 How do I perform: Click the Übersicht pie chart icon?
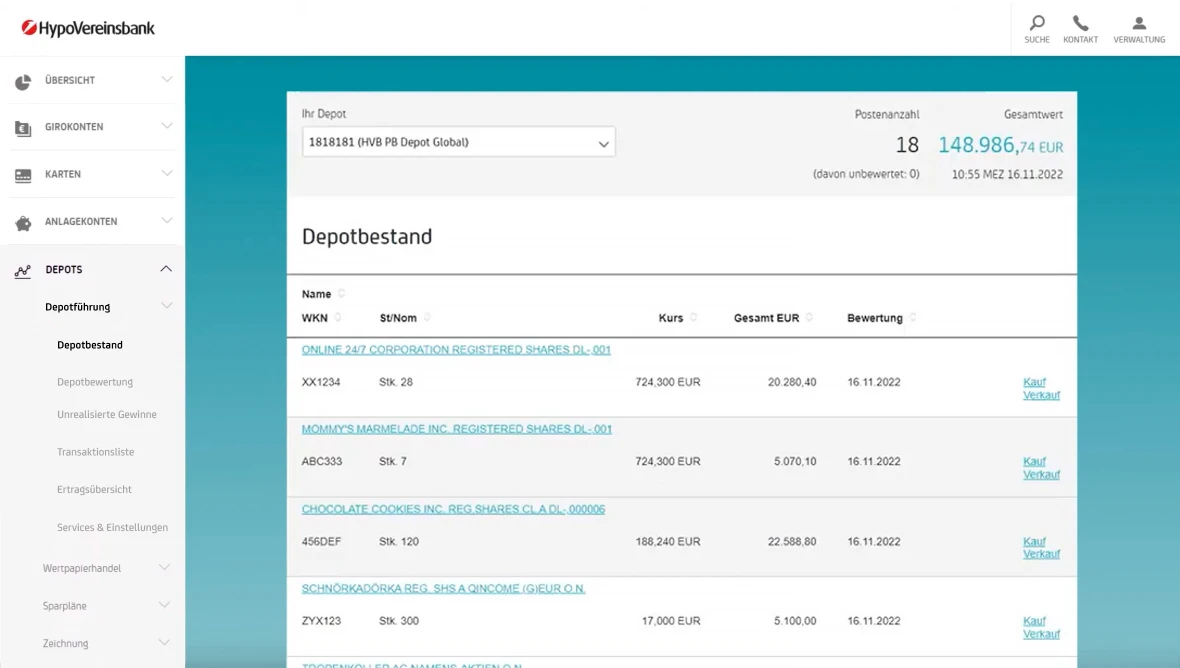tap(23, 81)
